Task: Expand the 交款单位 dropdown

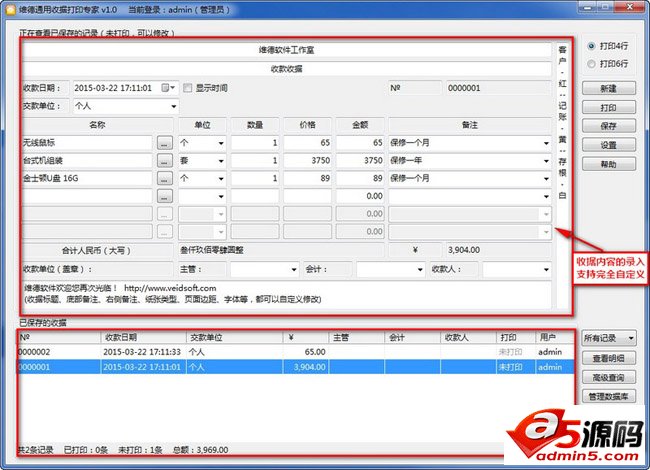Action: click(x=174, y=107)
